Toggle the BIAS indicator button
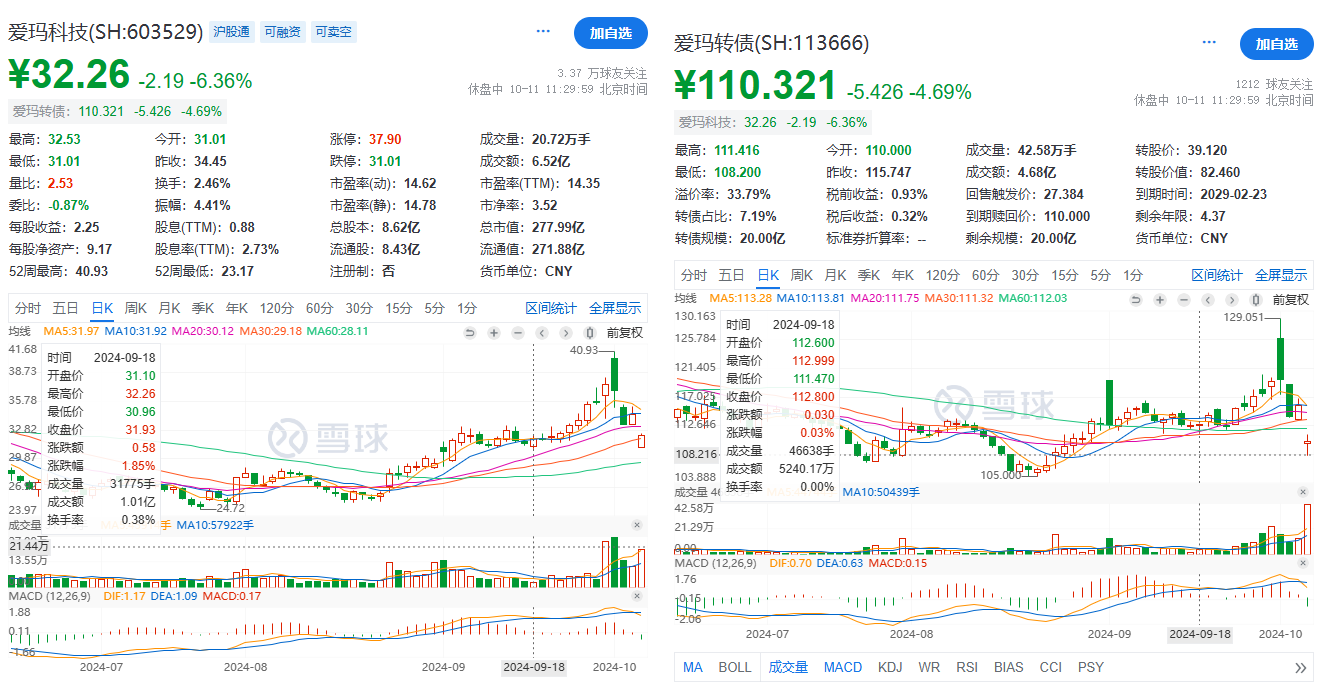 coord(1010,667)
